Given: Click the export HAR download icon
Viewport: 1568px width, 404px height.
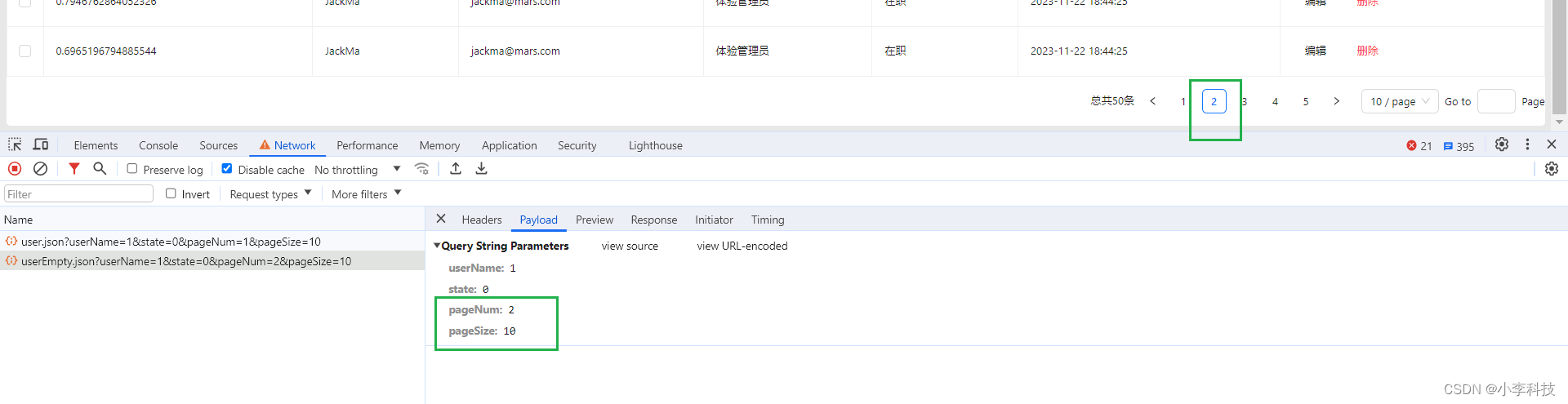Looking at the screenshot, I should click(482, 169).
